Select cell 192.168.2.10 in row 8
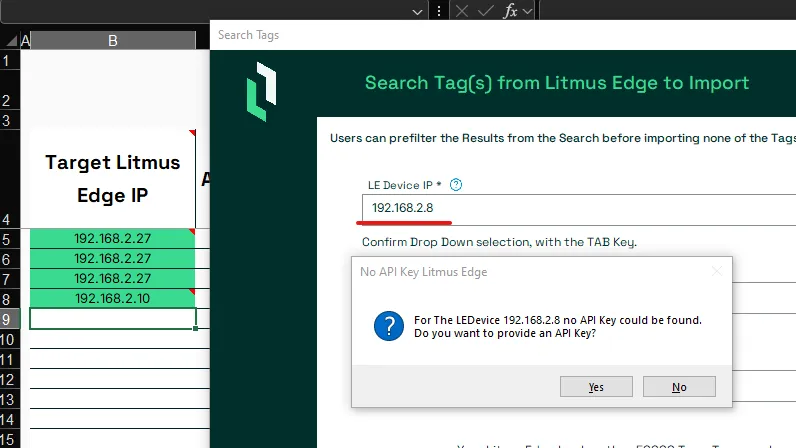The height and width of the screenshot is (448, 796). [113, 298]
